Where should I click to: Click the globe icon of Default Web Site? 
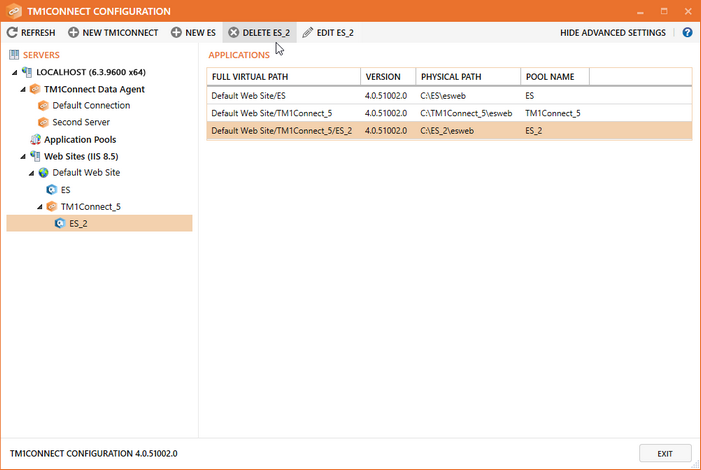(43, 173)
